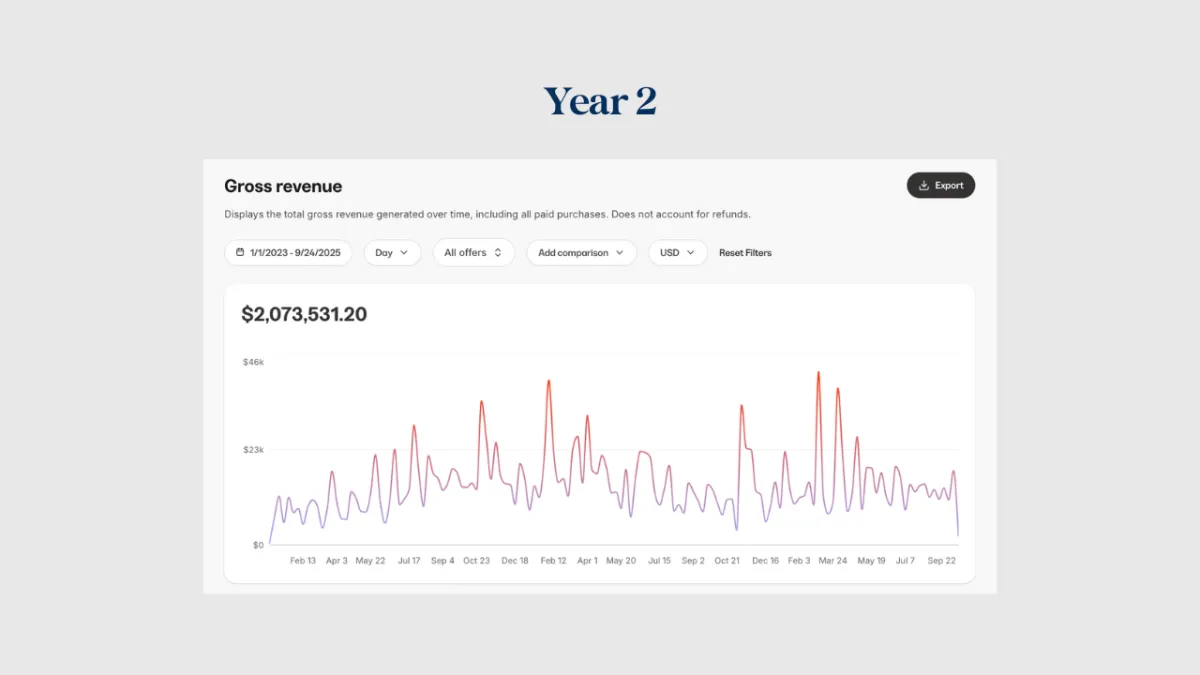Click the Oct 23 axis label
1200x675 pixels.
pos(477,561)
